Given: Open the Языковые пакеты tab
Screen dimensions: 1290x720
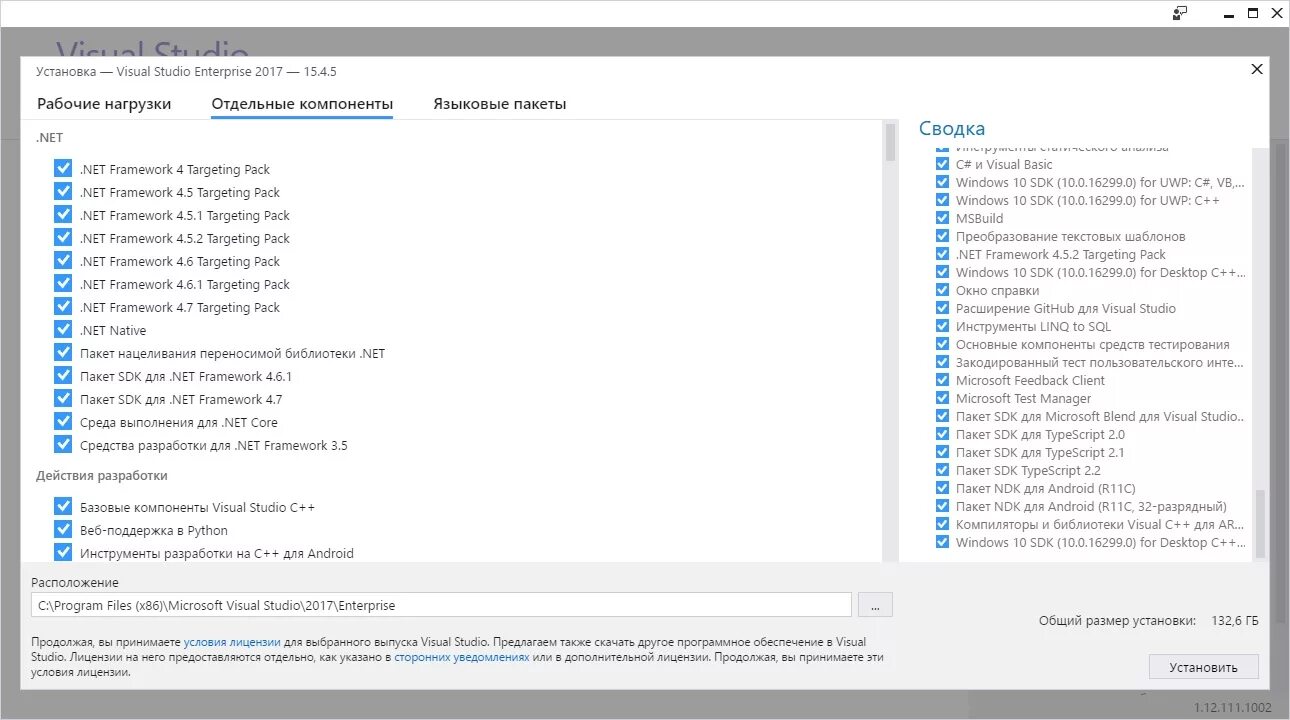Looking at the screenshot, I should (500, 104).
